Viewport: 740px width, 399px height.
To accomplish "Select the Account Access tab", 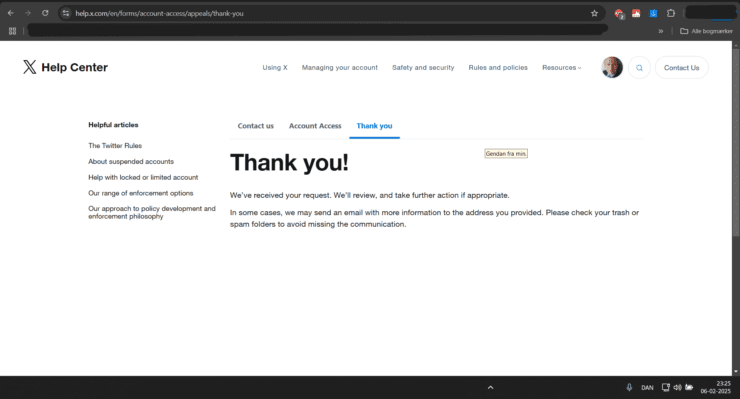I will coord(315,126).
